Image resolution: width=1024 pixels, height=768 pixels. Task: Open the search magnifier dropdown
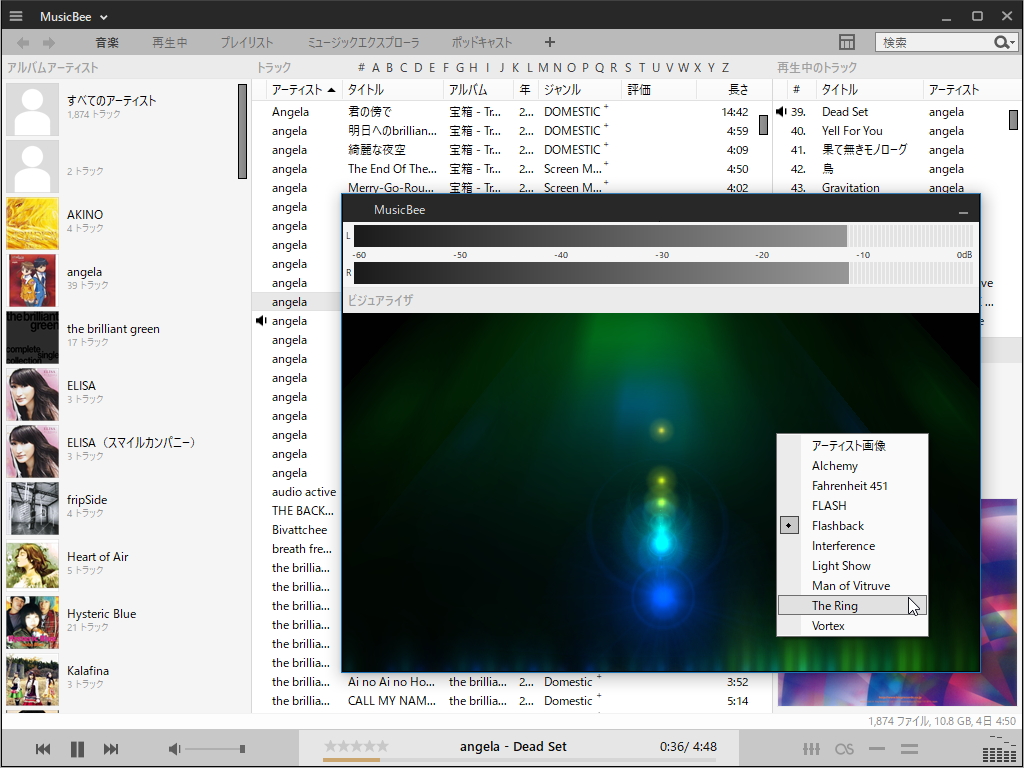[1004, 42]
